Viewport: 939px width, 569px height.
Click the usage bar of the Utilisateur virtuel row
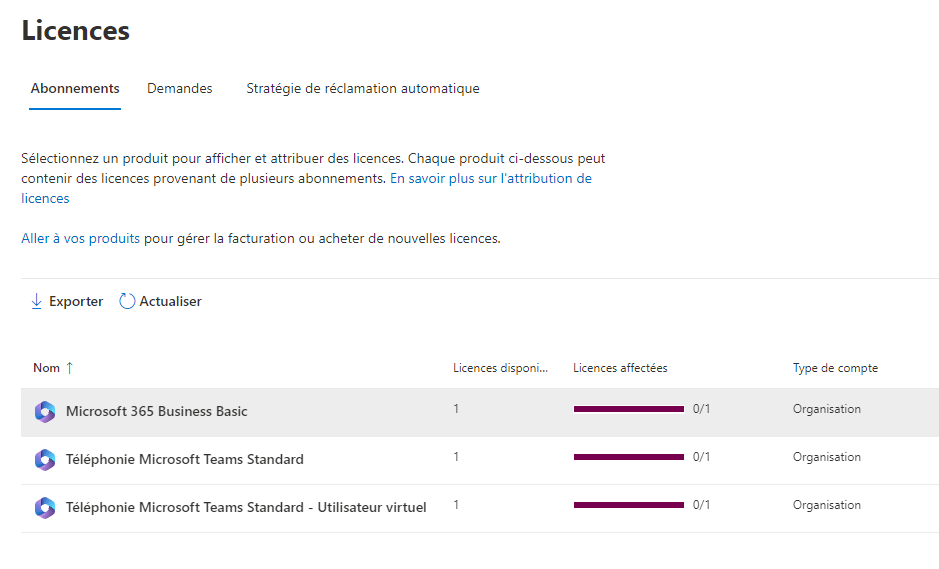point(629,505)
